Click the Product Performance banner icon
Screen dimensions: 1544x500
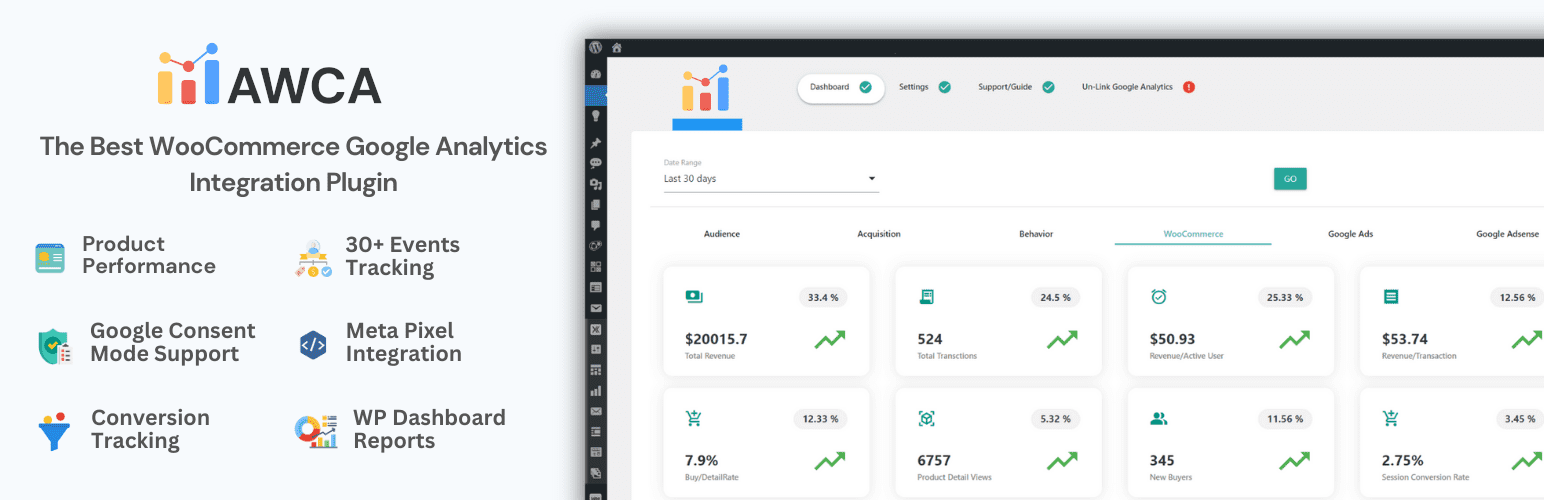[x=49, y=256]
